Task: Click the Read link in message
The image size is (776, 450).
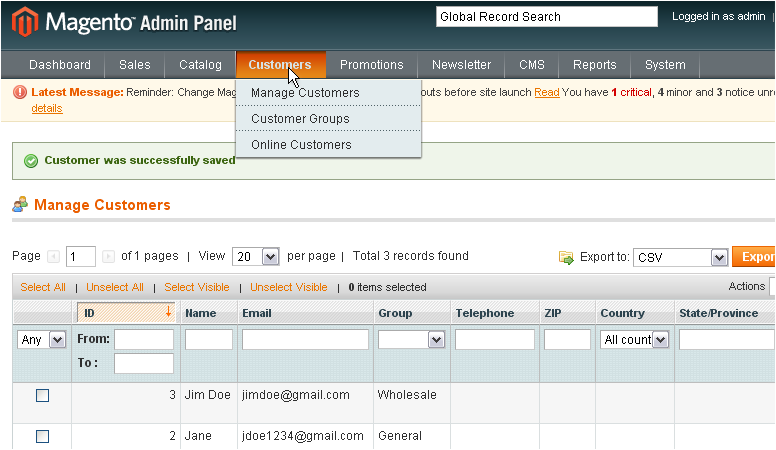Action: click(547, 93)
